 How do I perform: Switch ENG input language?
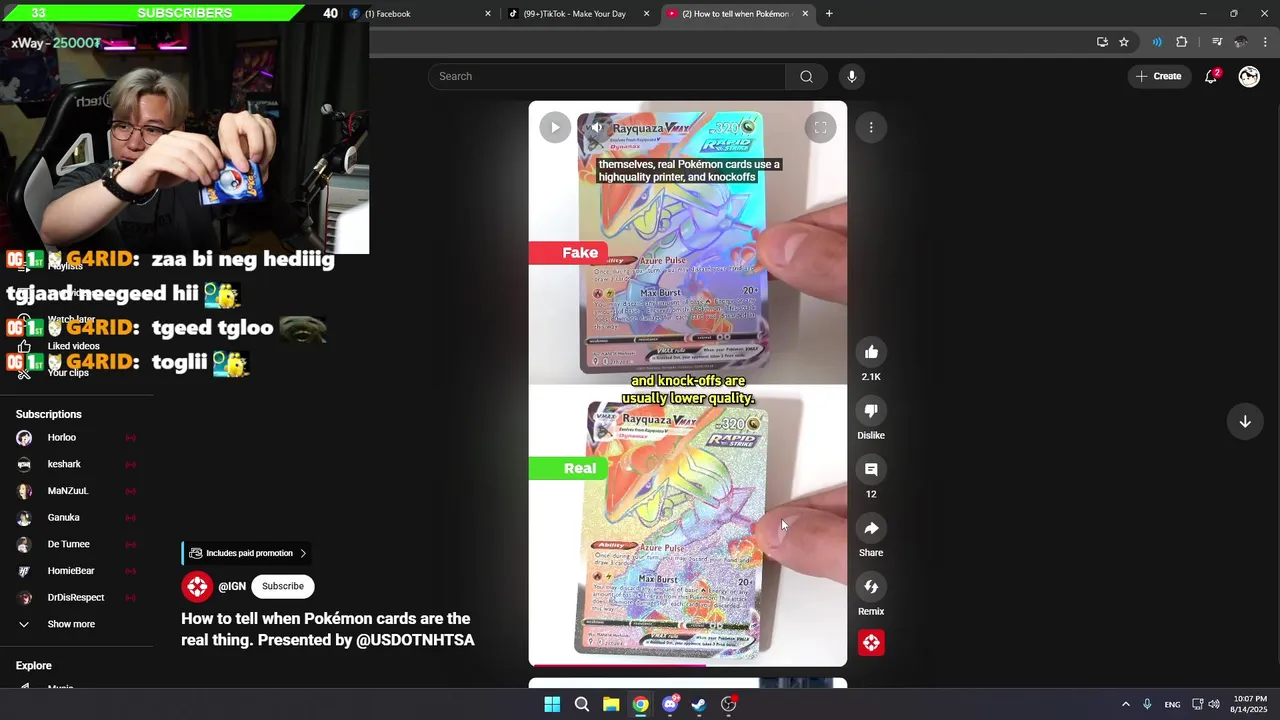(1172, 704)
